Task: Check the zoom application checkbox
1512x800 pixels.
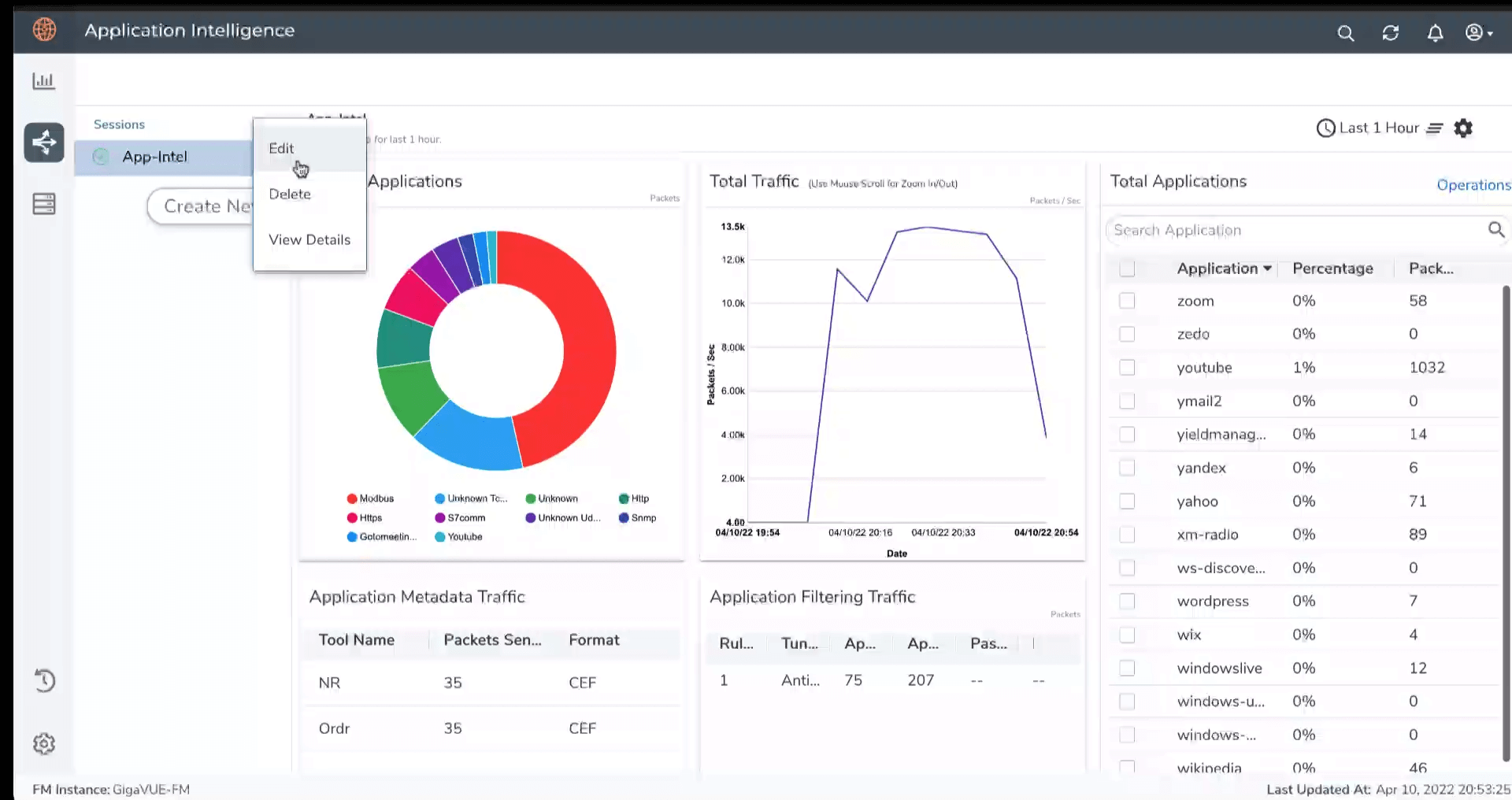Action: 1127,301
